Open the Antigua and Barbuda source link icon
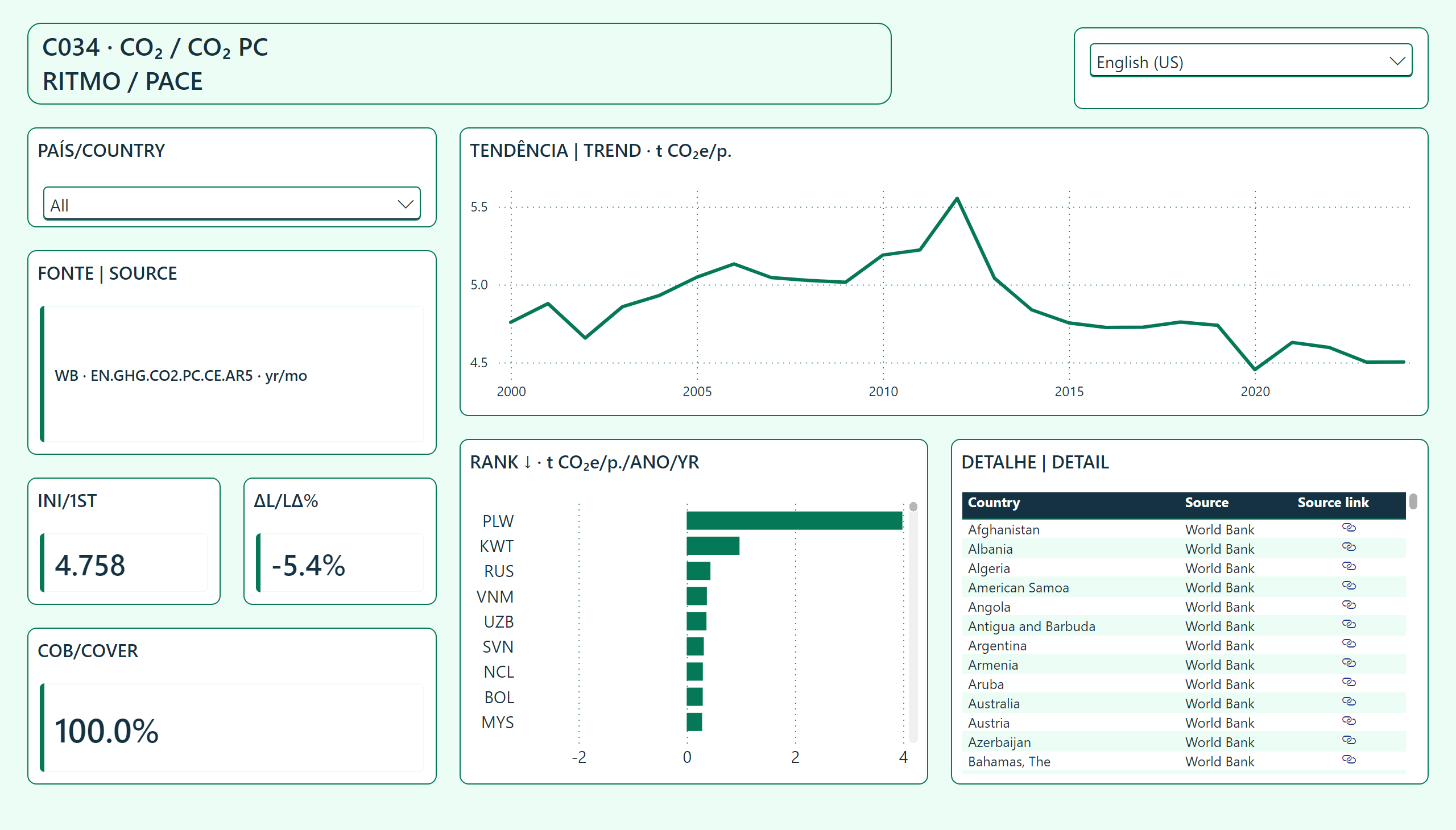 click(1348, 625)
